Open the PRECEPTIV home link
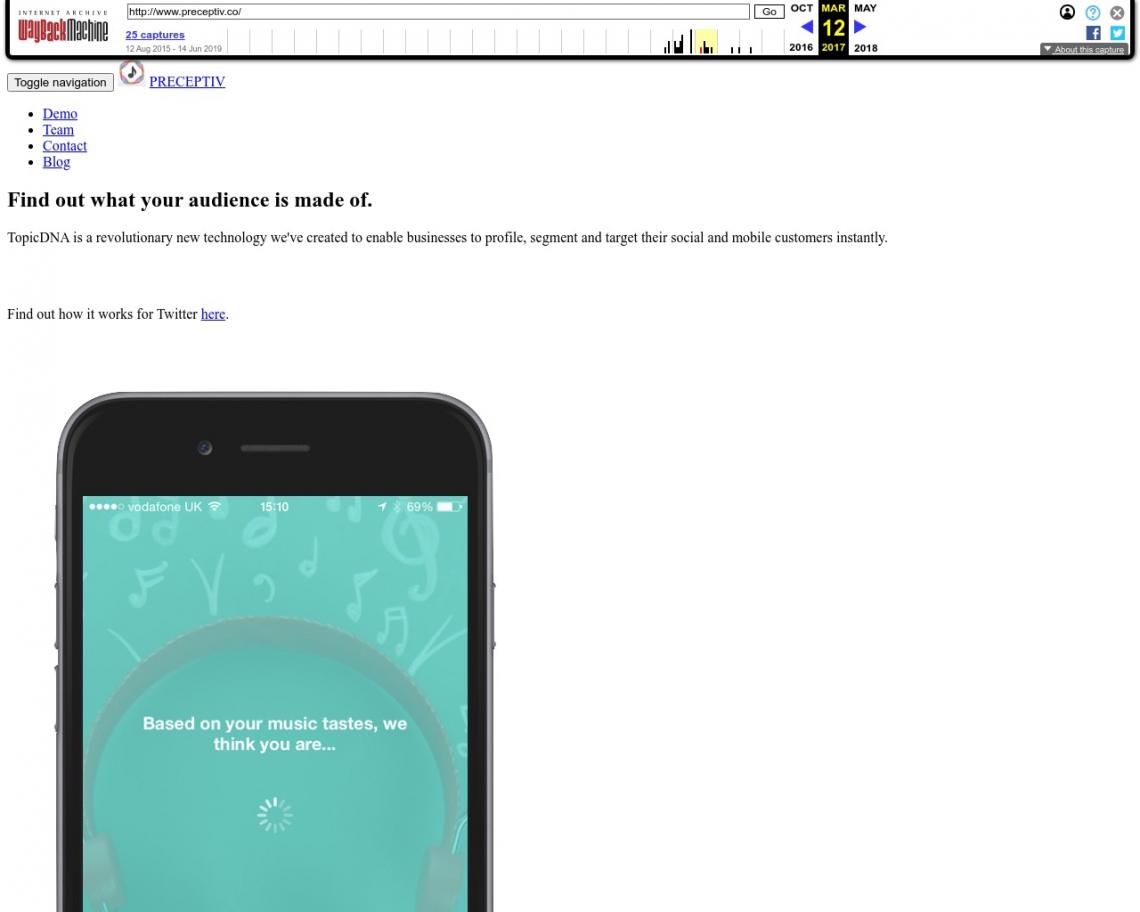The width and height of the screenshot is (1140, 912). pos(187,81)
